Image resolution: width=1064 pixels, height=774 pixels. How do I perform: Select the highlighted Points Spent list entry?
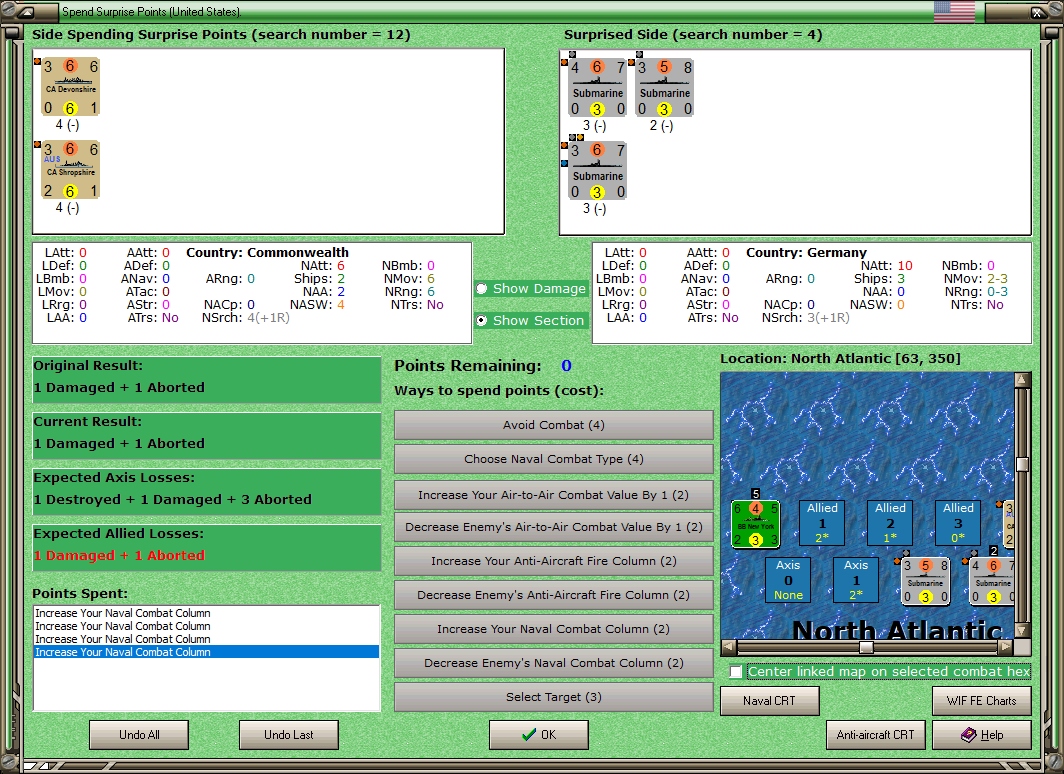coord(206,652)
